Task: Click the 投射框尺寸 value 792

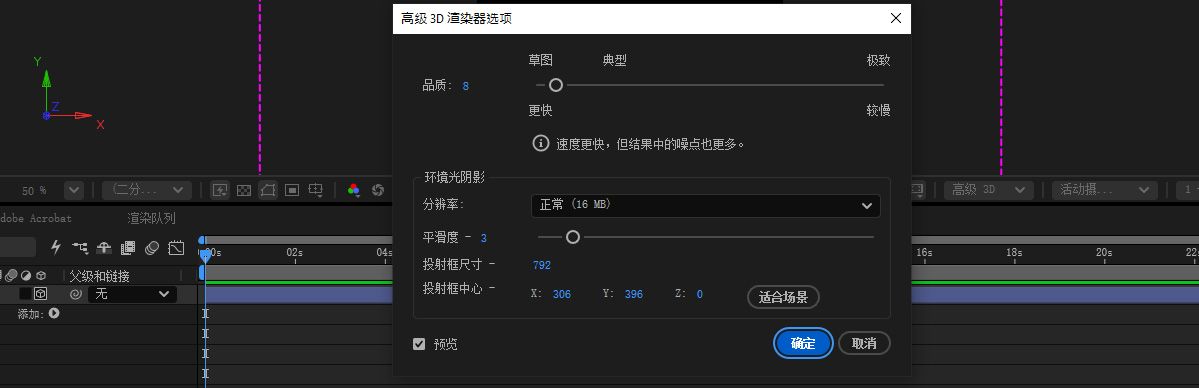Action: point(541,265)
